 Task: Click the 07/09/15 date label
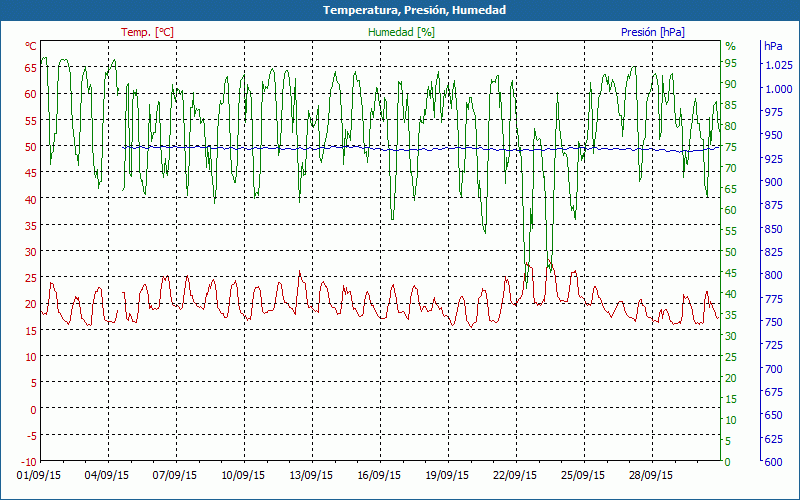coord(174,475)
